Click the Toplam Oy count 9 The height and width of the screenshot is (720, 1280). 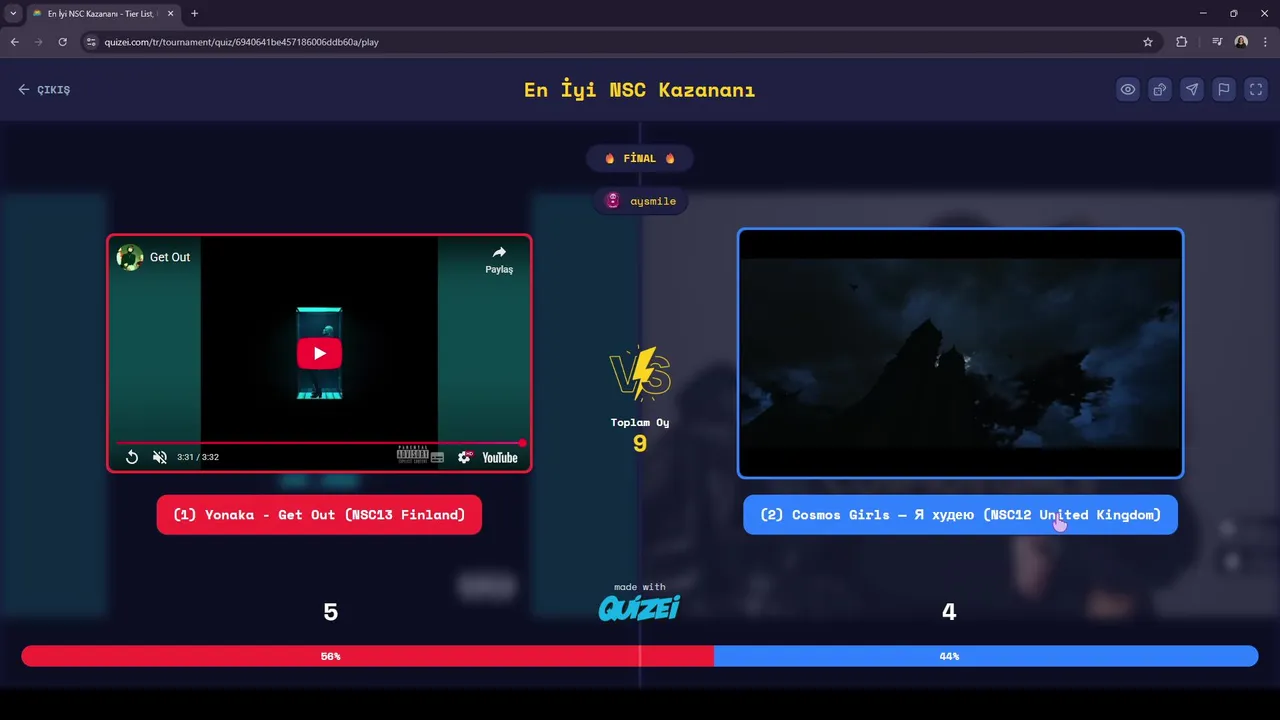click(x=640, y=443)
